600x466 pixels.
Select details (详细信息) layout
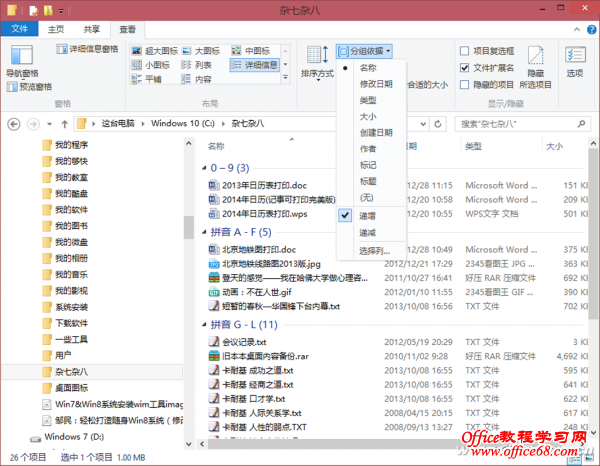pyautogui.click(x=255, y=65)
